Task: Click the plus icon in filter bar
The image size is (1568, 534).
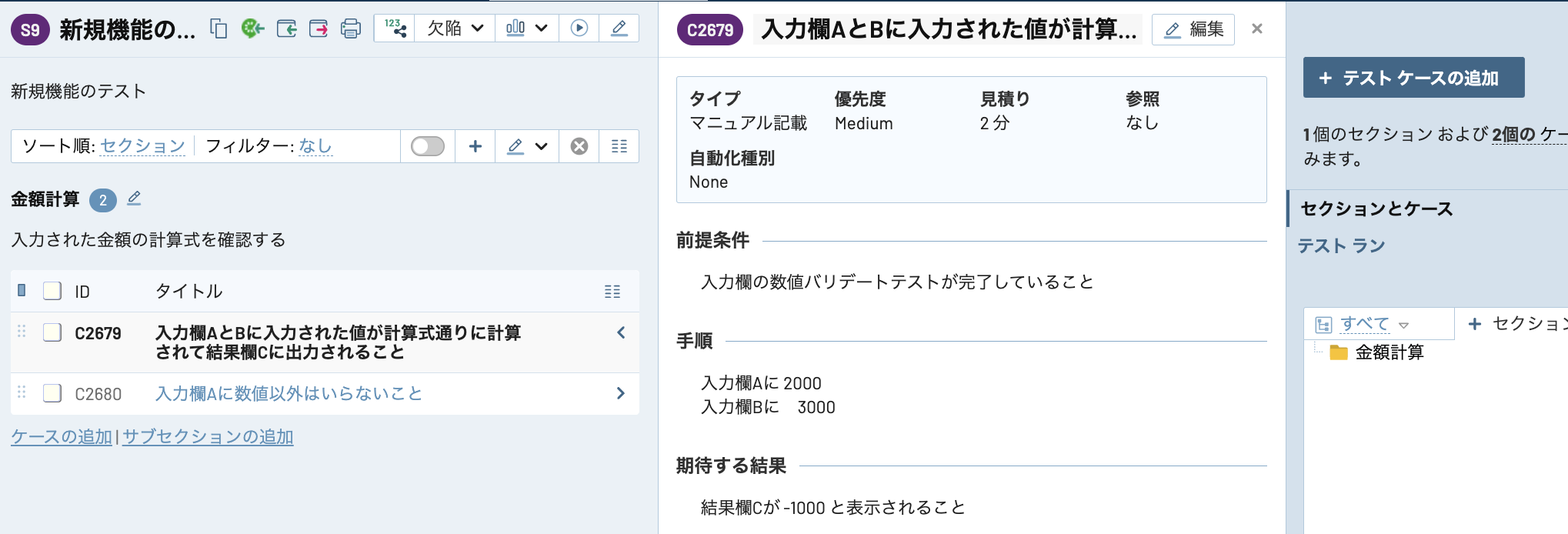Action: 475,146
